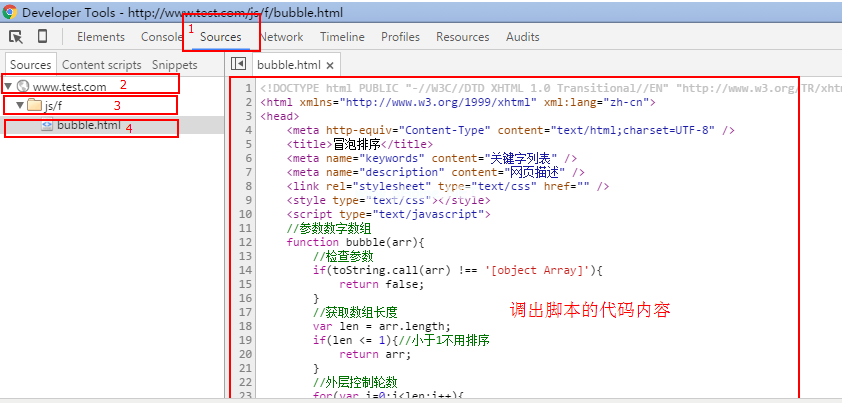Collapse the js/f folder arrow
Image resolution: width=842 pixels, height=403 pixels.
[x=19, y=105]
